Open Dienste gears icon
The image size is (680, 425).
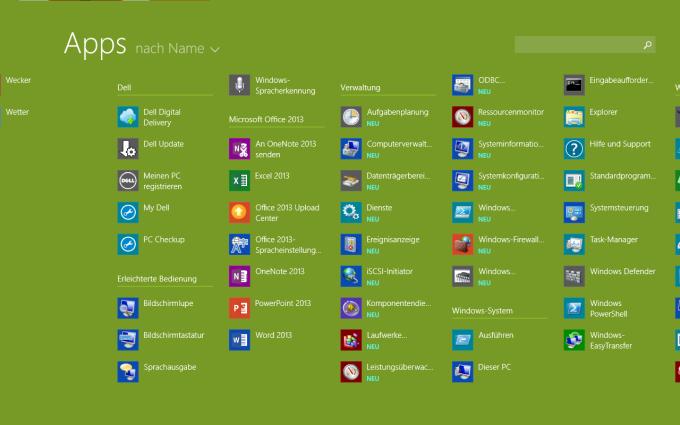351,212
